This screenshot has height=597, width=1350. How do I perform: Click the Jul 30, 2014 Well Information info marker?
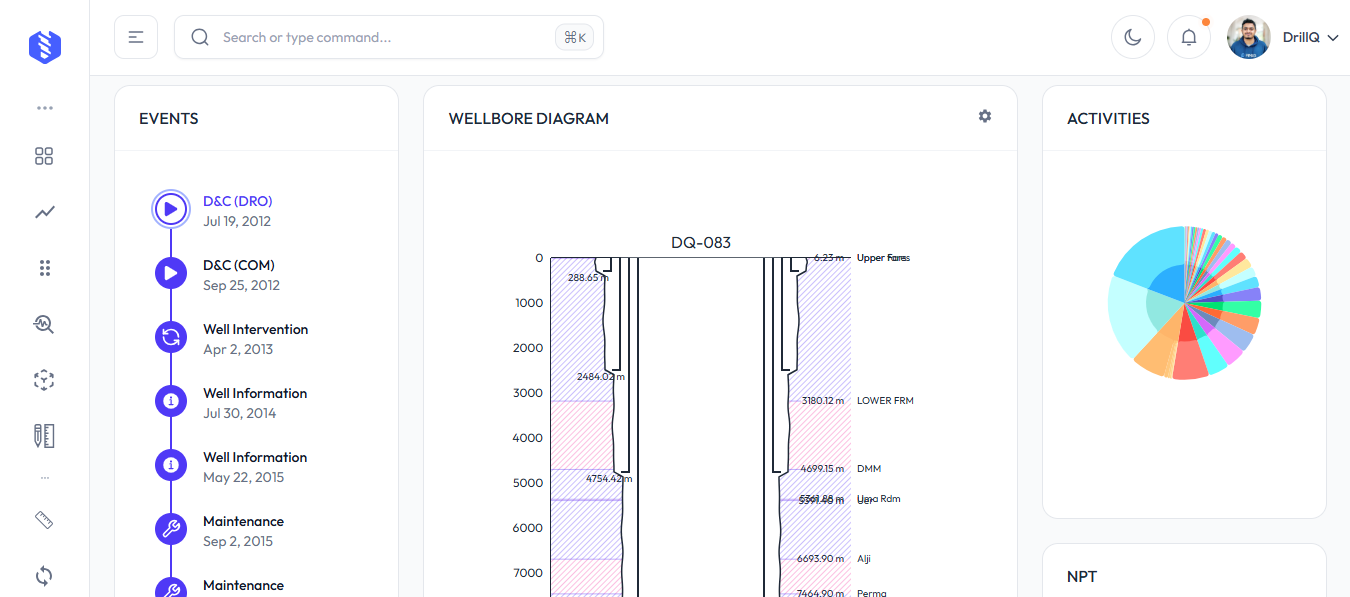tap(171, 401)
